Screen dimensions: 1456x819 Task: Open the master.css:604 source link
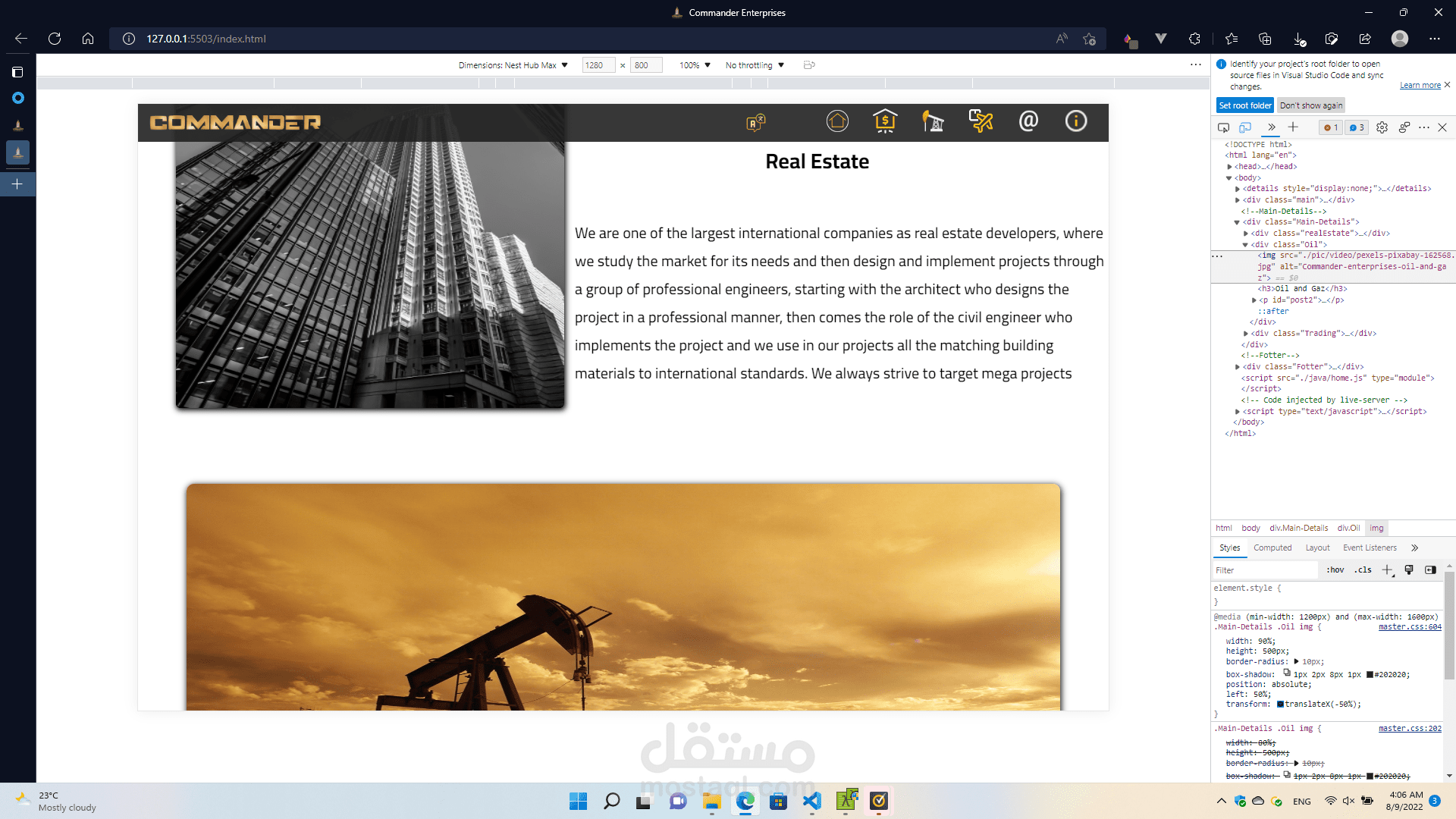point(1410,627)
